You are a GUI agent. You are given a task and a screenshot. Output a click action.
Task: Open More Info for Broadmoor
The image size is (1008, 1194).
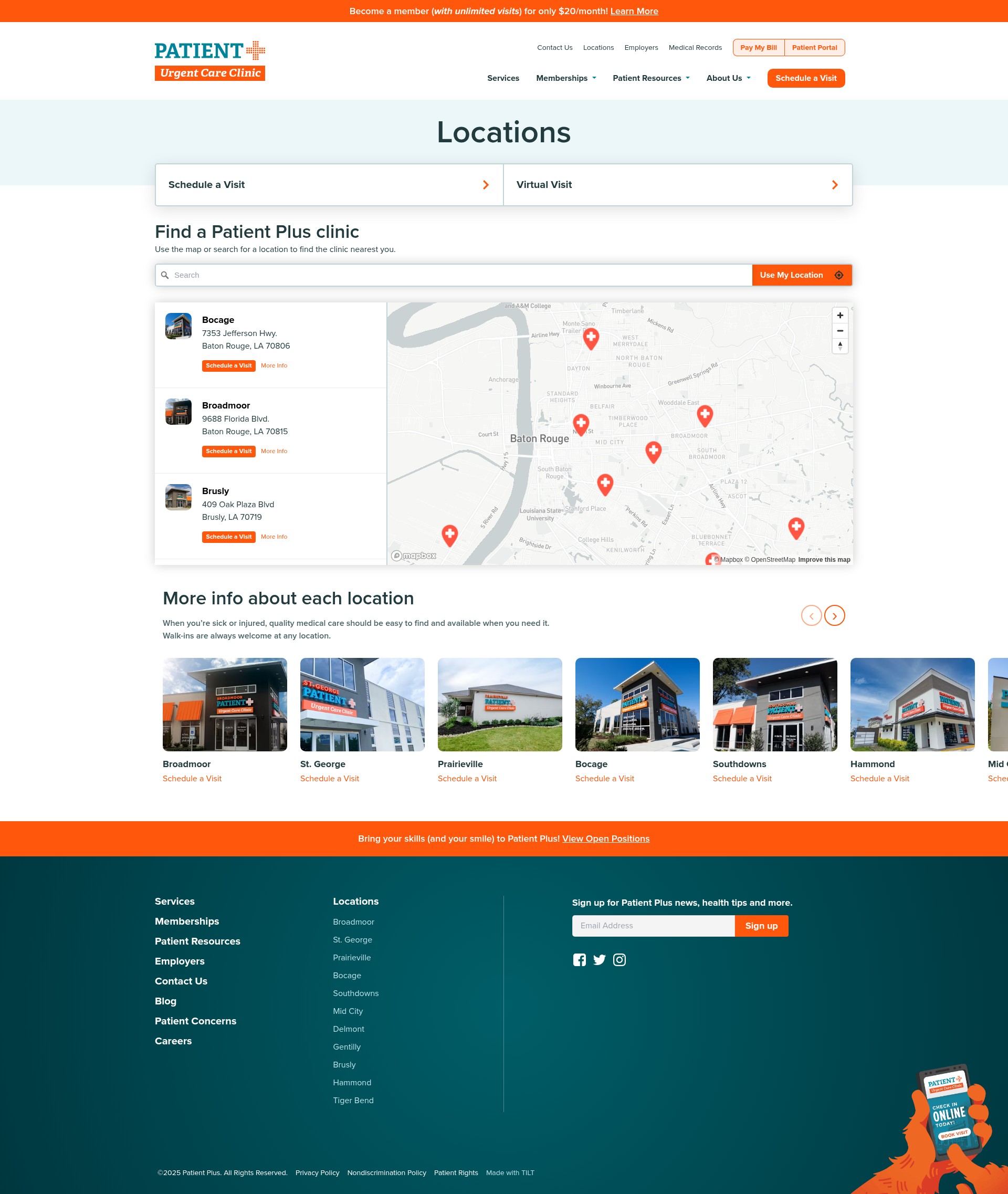click(274, 452)
